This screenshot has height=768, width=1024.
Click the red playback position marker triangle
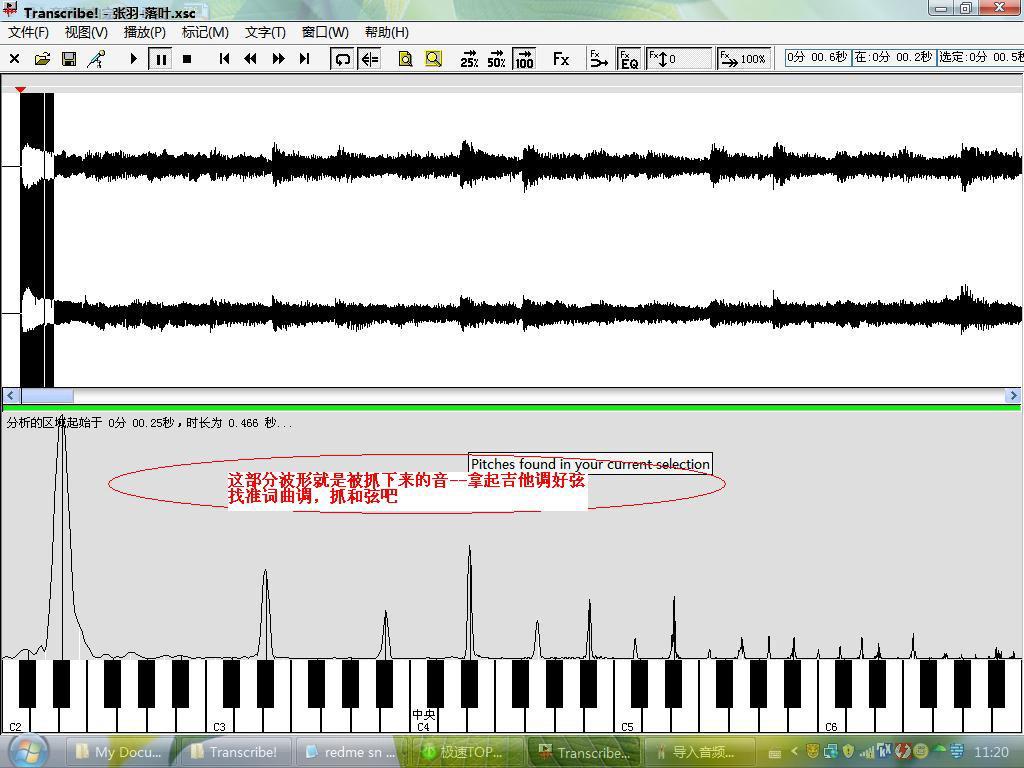(20, 89)
